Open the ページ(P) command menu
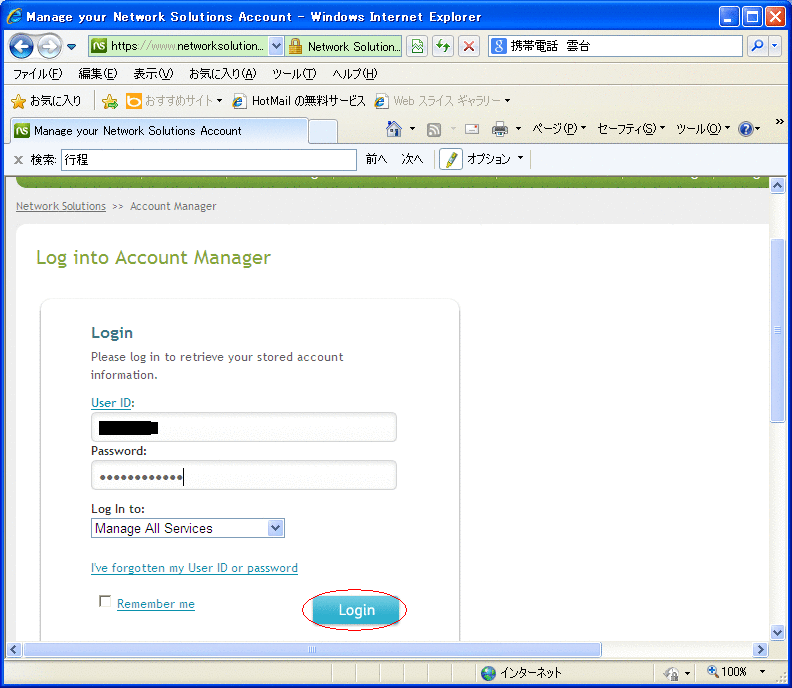Screen dimensions: 792x688 point(559,129)
